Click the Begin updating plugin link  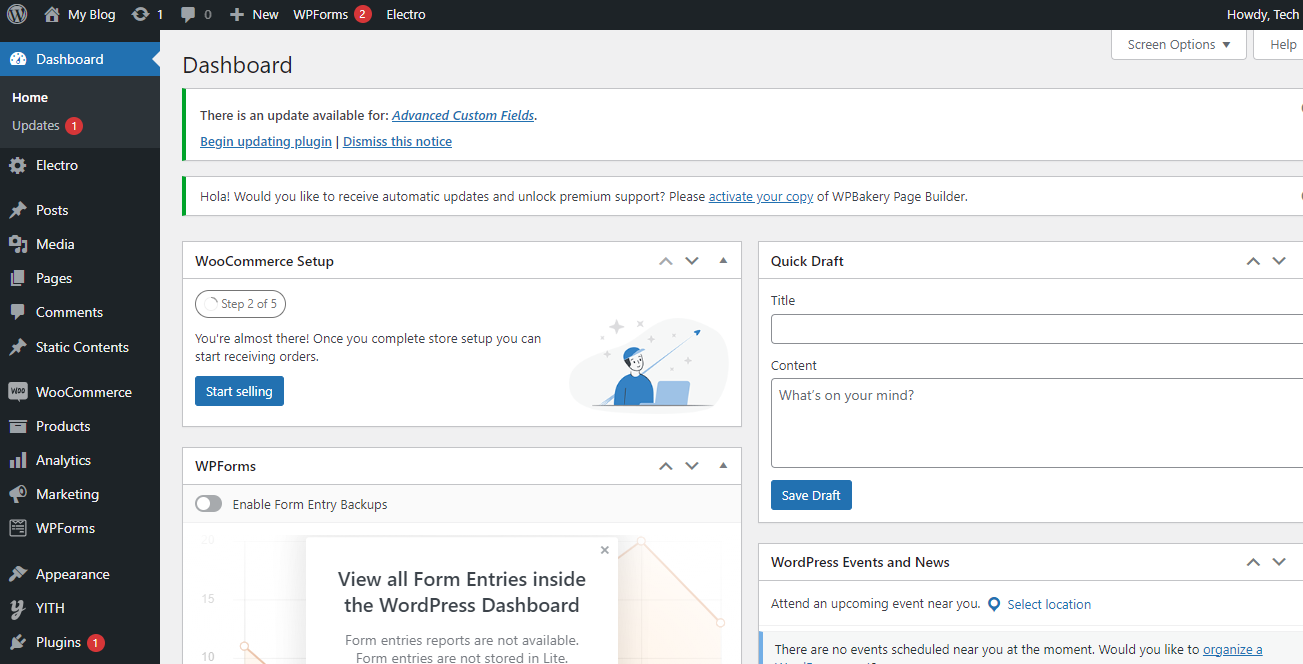point(266,141)
